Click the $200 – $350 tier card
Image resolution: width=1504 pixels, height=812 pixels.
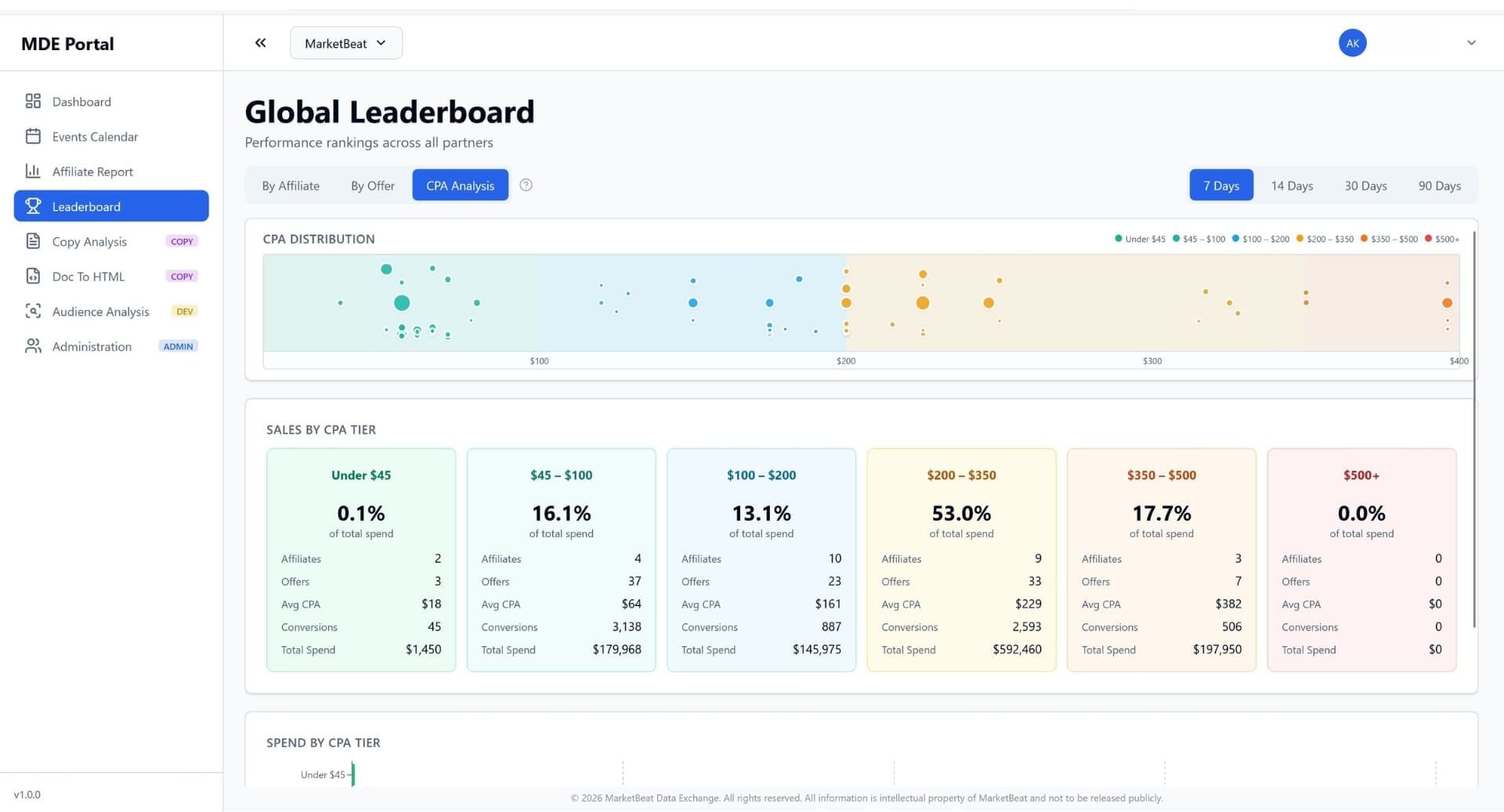point(960,559)
